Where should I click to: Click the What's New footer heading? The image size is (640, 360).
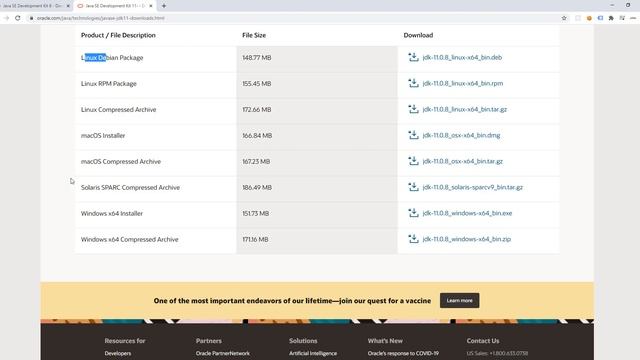385,340
